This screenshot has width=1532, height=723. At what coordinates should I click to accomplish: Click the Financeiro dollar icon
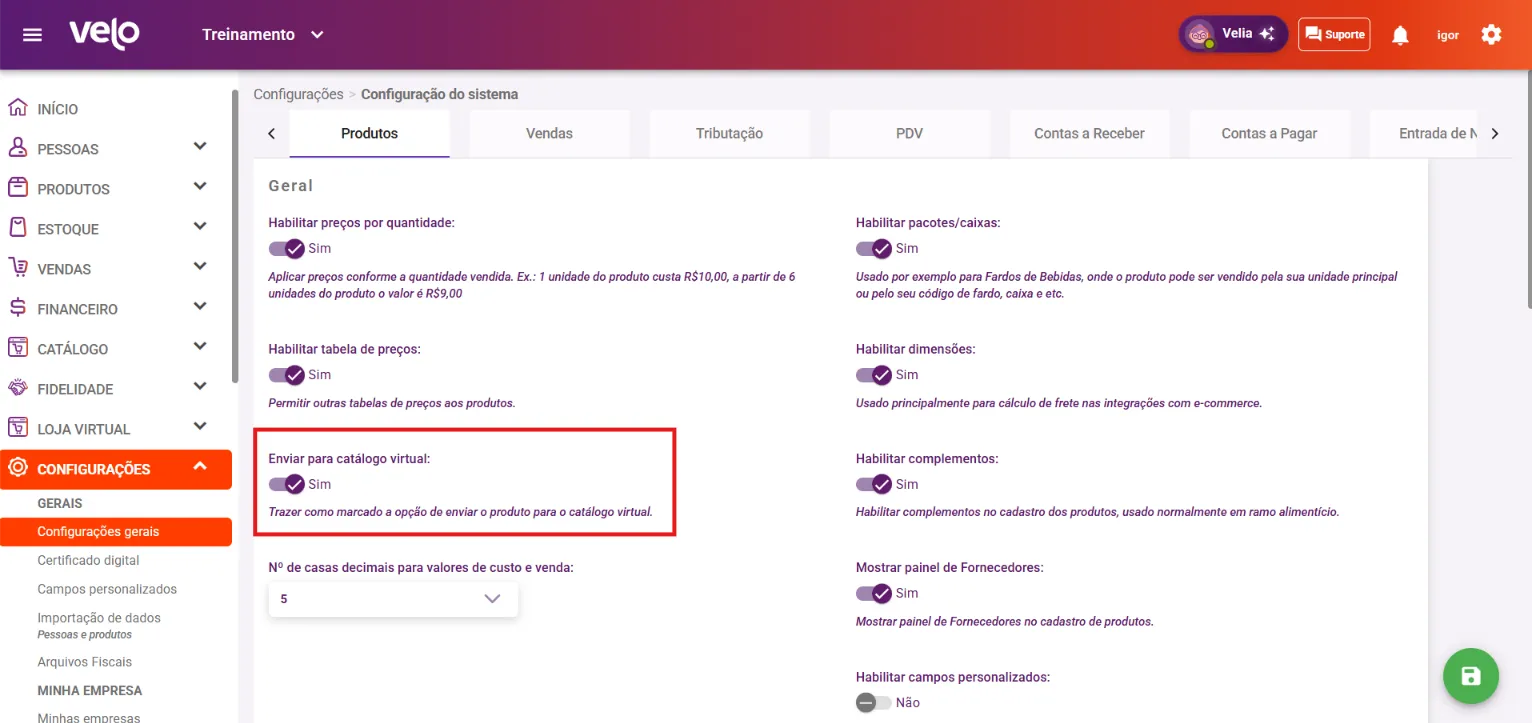17,308
